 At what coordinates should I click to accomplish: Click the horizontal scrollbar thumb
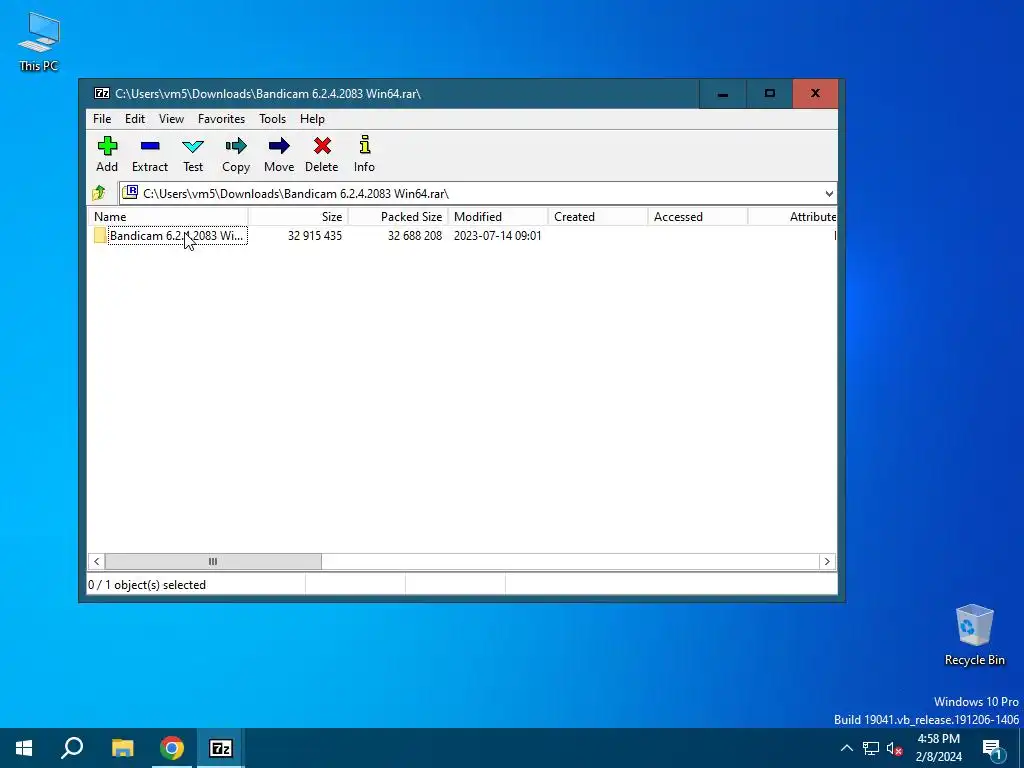click(213, 562)
